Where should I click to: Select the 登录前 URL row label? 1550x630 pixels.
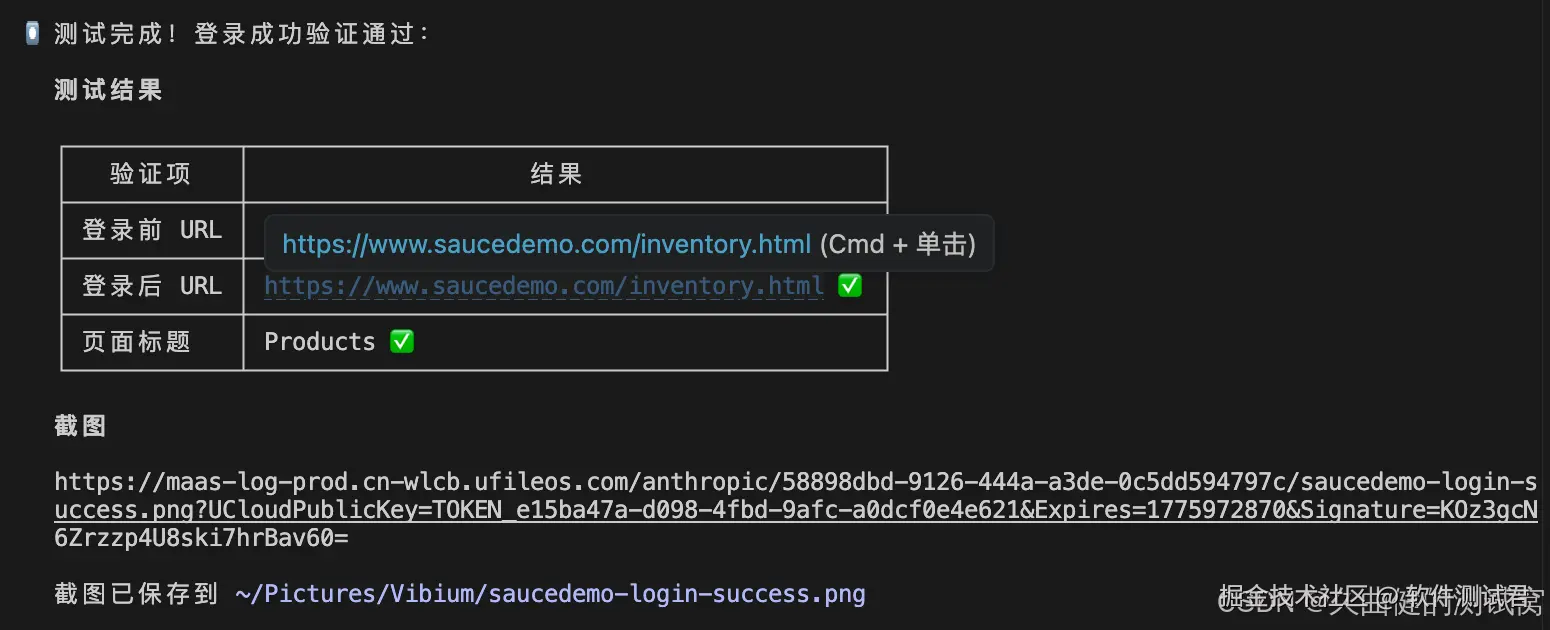coord(151,230)
